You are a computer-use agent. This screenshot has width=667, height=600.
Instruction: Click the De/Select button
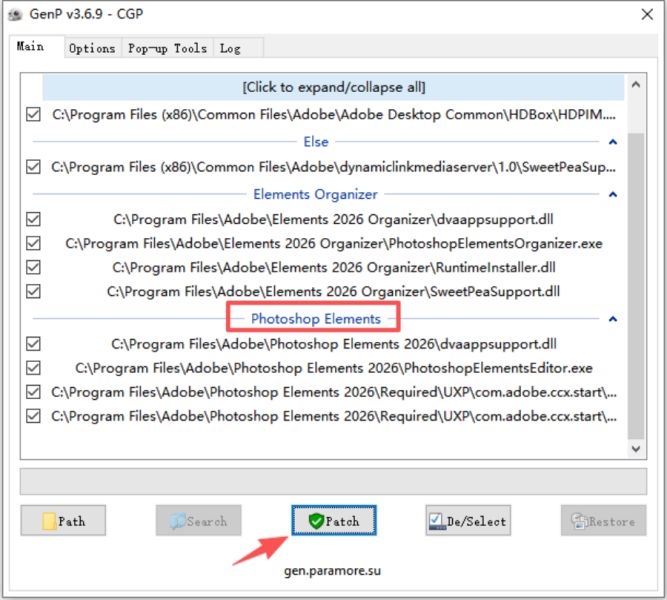click(468, 520)
